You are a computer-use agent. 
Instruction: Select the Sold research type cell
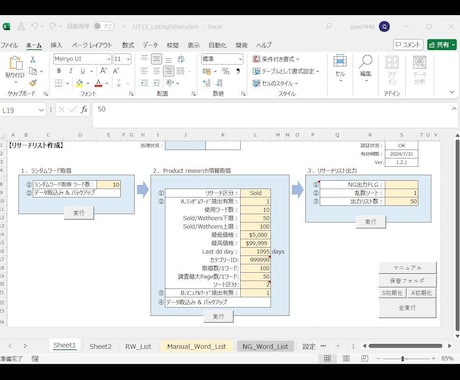pyautogui.click(x=255, y=193)
